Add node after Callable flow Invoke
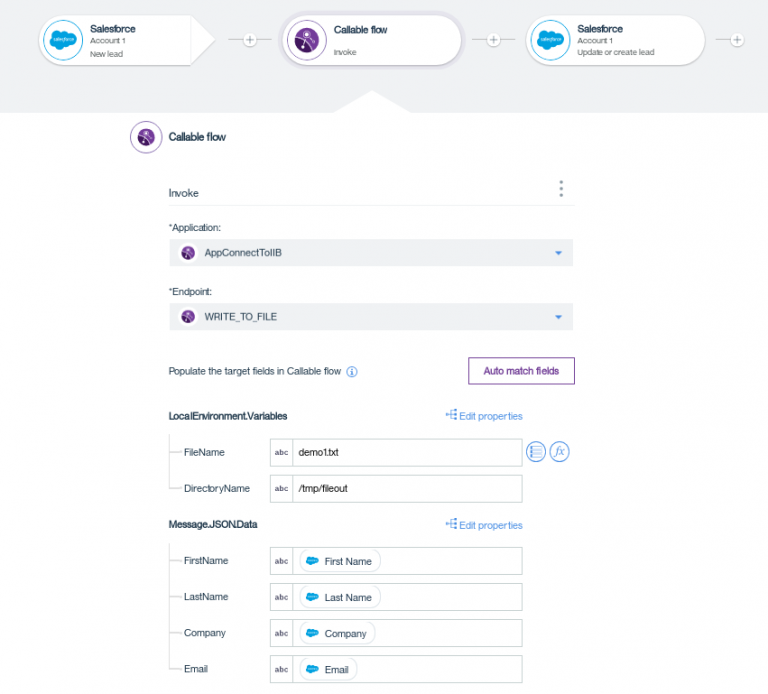The height and width of the screenshot is (694, 768). point(494,40)
